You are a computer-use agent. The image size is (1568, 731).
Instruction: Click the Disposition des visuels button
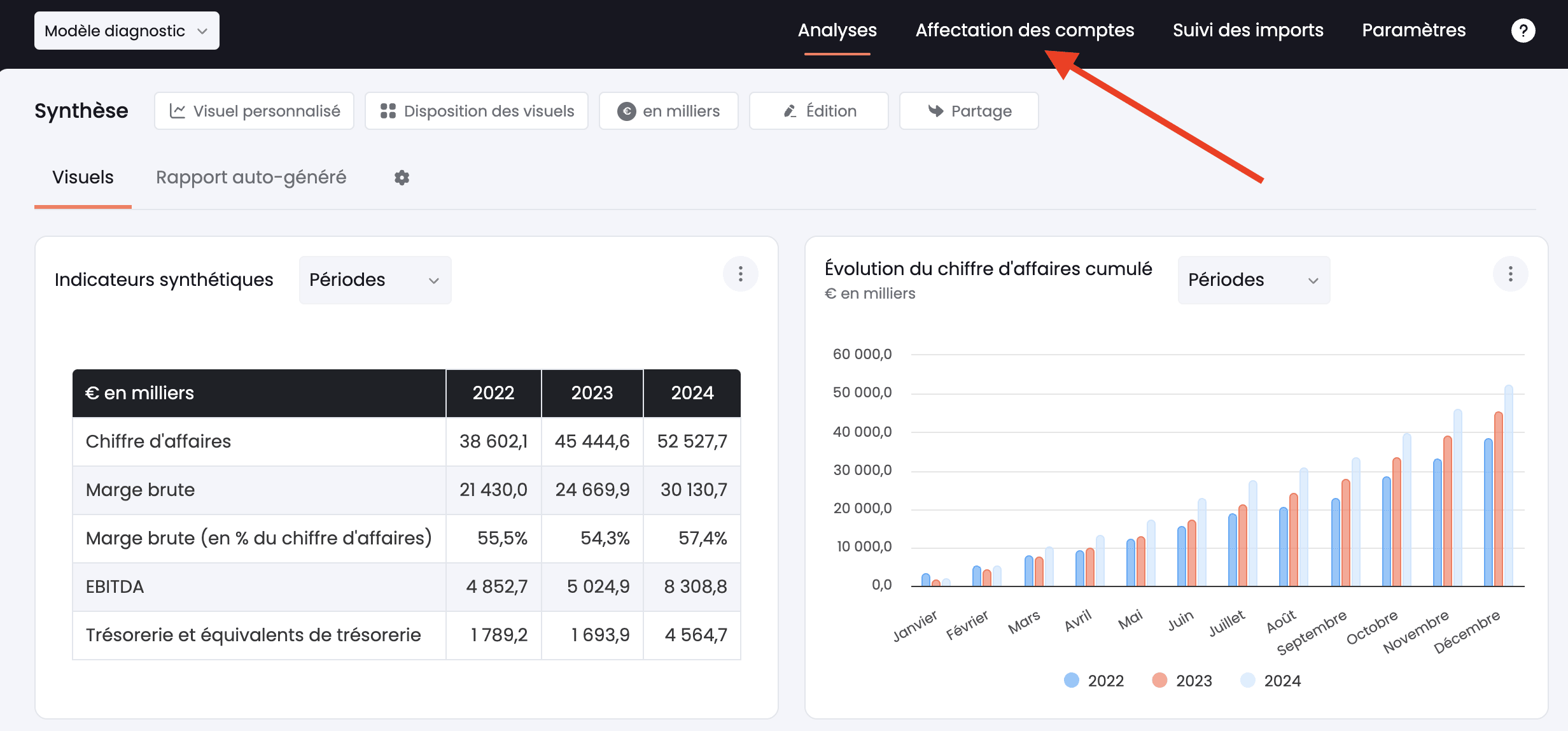pyautogui.click(x=477, y=111)
